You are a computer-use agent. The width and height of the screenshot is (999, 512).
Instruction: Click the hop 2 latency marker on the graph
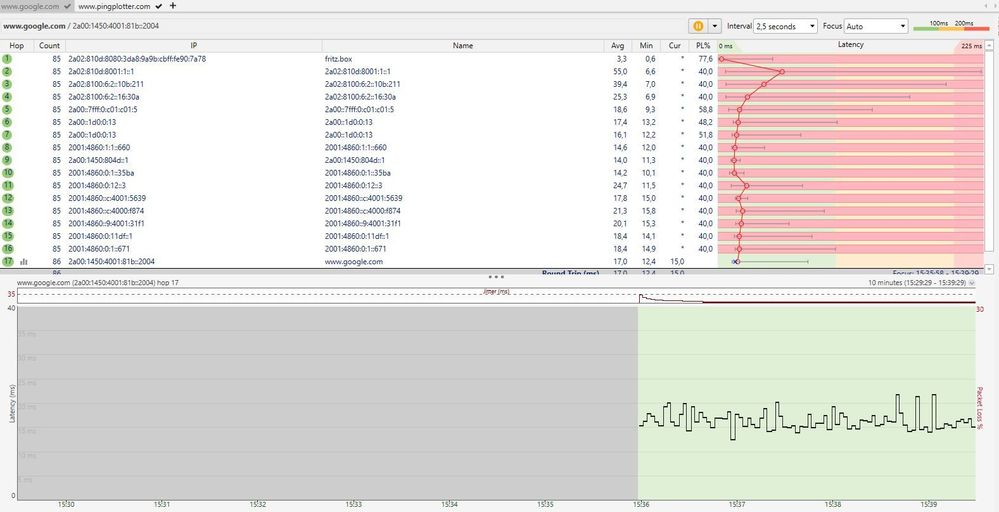tap(782, 71)
